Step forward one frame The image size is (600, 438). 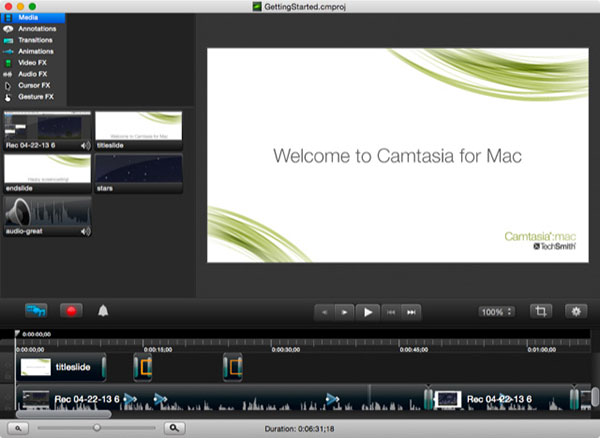click(344, 313)
